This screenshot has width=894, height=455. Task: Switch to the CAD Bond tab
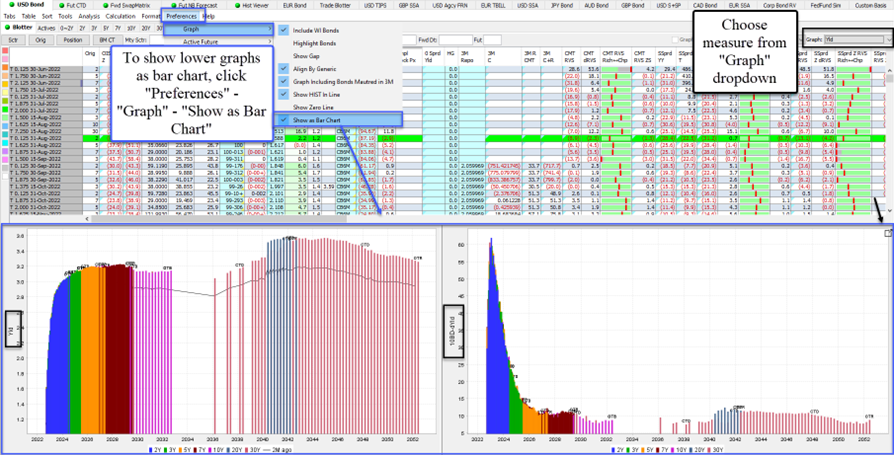click(x=705, y=5)
